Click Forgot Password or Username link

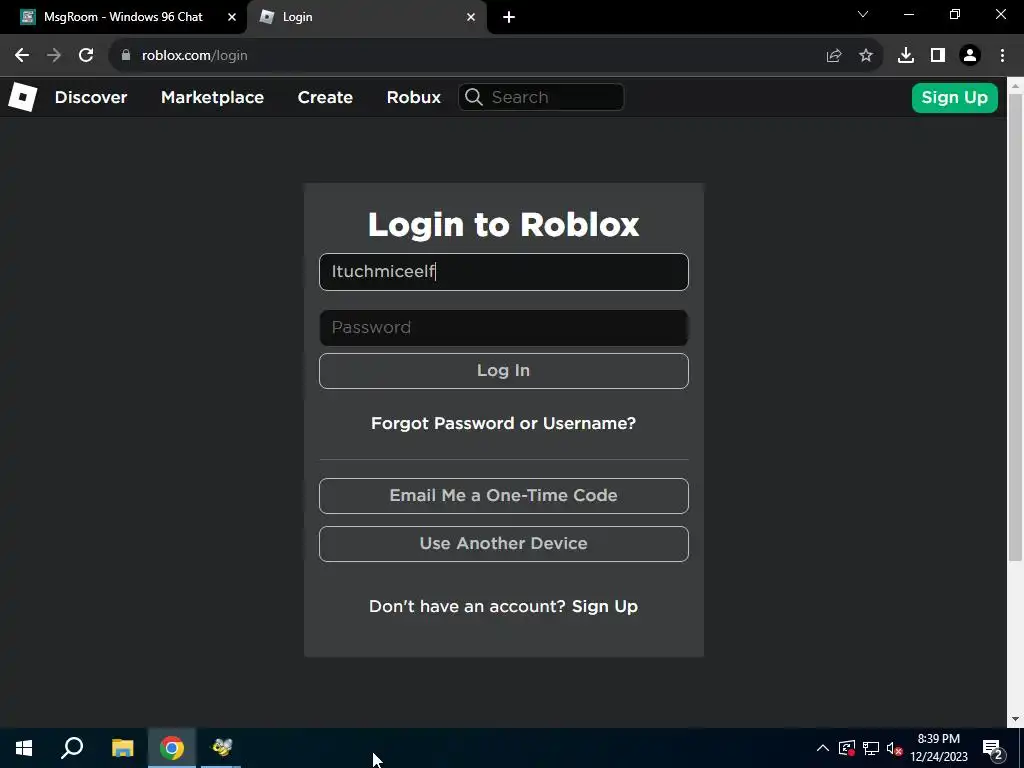(x=504, y=423)
